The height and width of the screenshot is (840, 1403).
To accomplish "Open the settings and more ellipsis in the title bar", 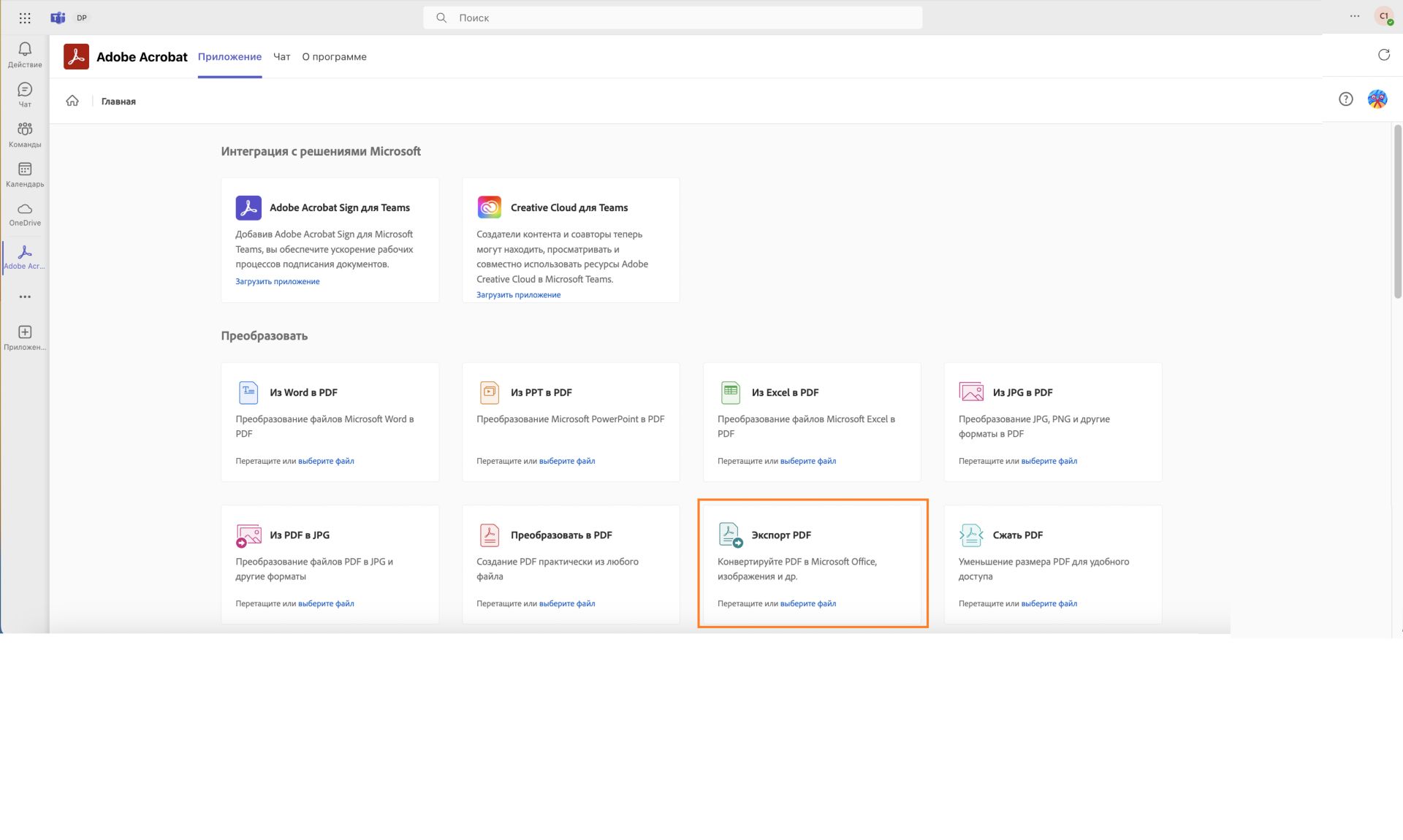I will click(x=1354, y=16).
